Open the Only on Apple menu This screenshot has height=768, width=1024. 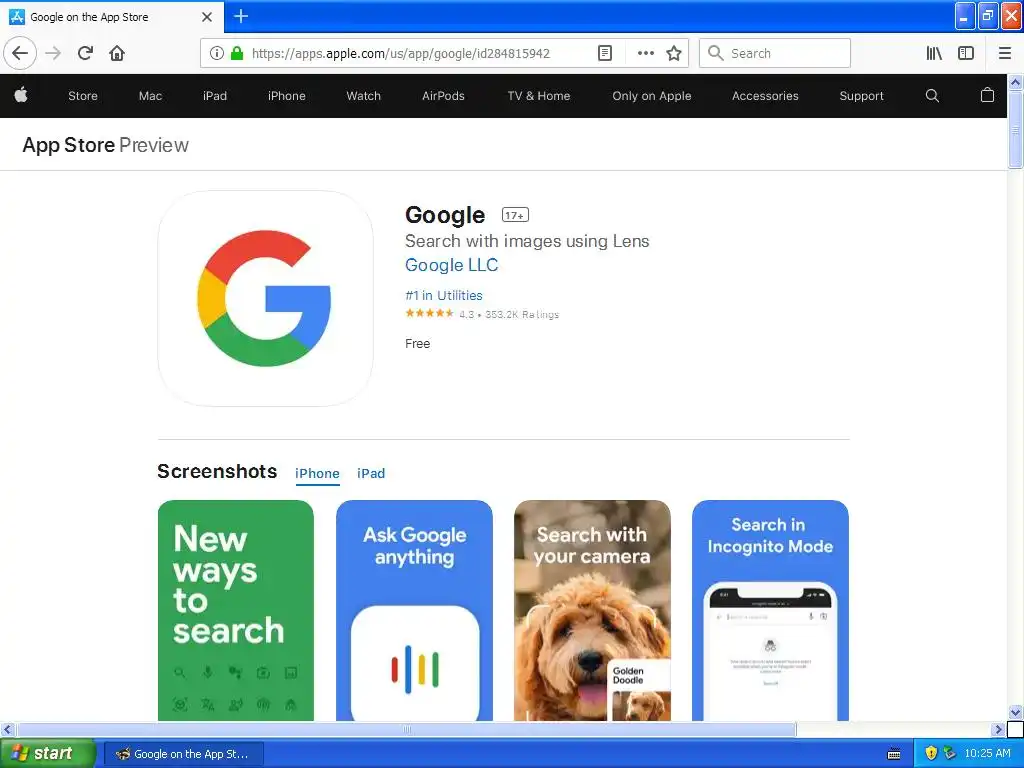coord(652,95)
